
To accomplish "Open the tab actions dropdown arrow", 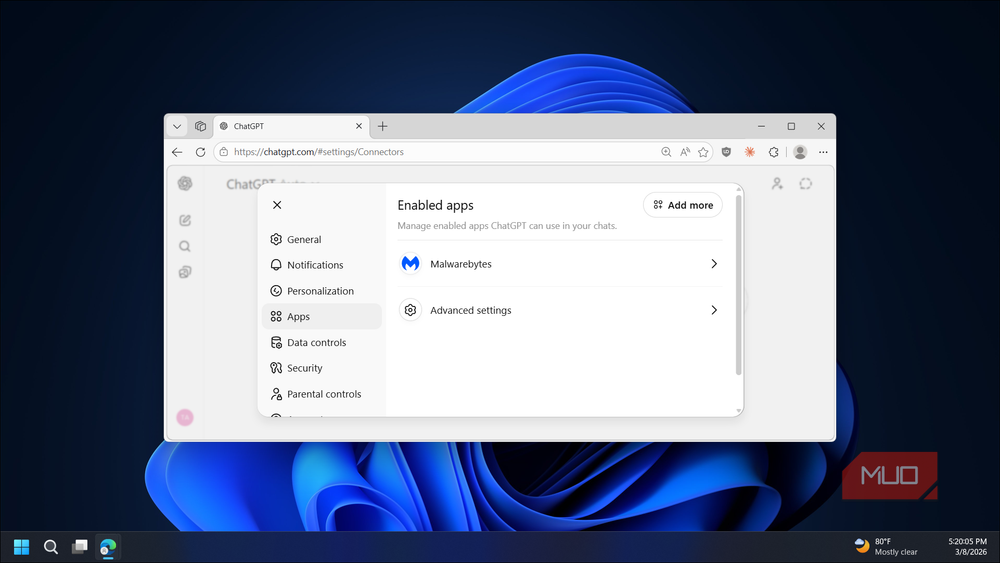I will [x=177, y=126].
